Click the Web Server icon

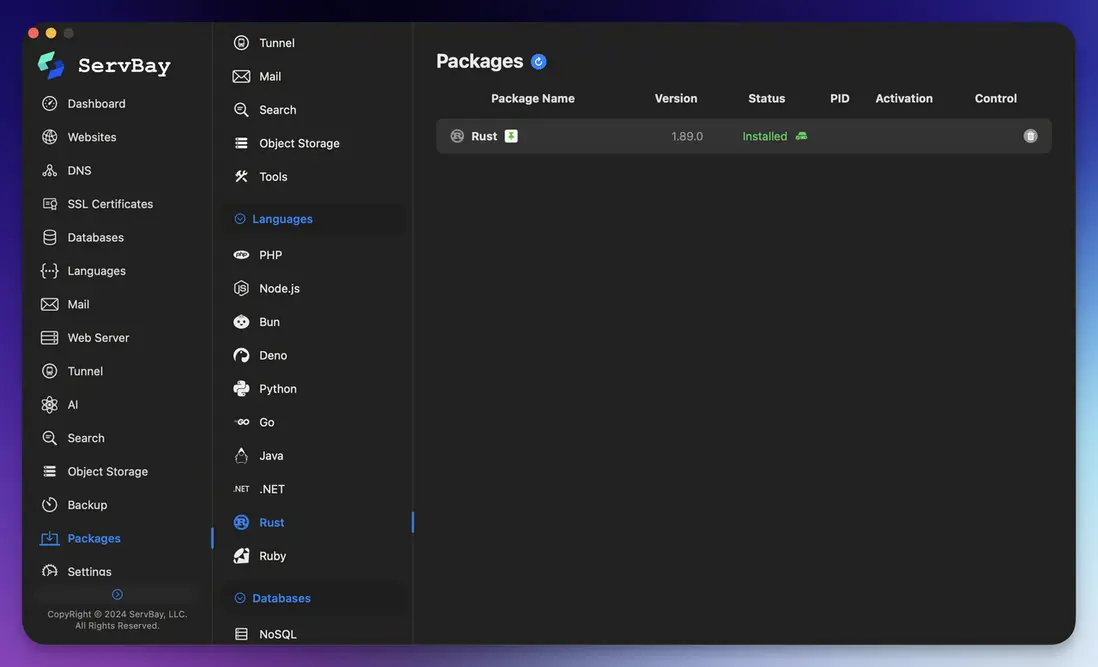pyautogui.click(x=50, y=338)
